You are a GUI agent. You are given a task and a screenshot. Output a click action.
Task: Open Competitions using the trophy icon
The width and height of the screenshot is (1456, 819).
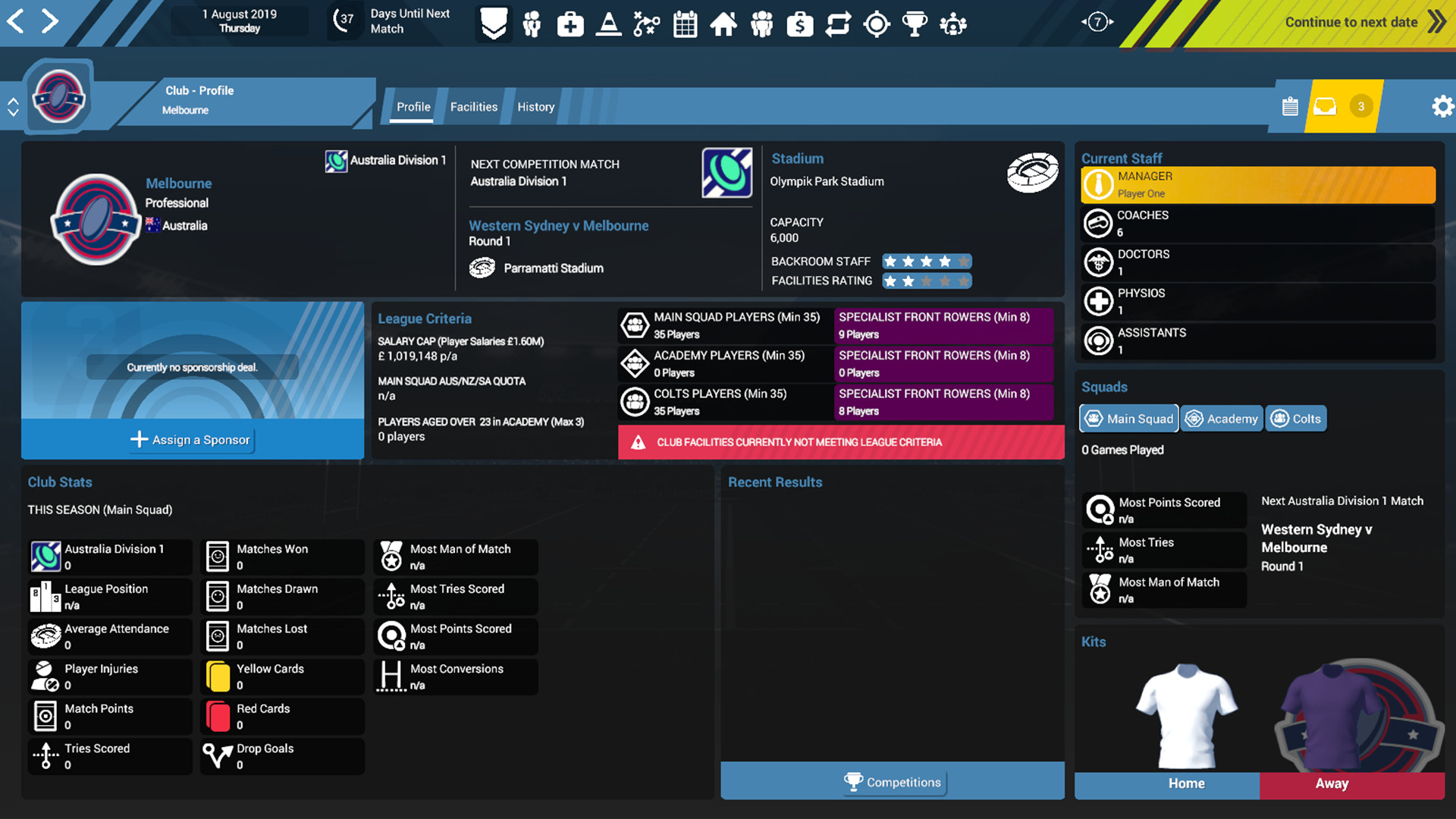click(x=914, y=24)
